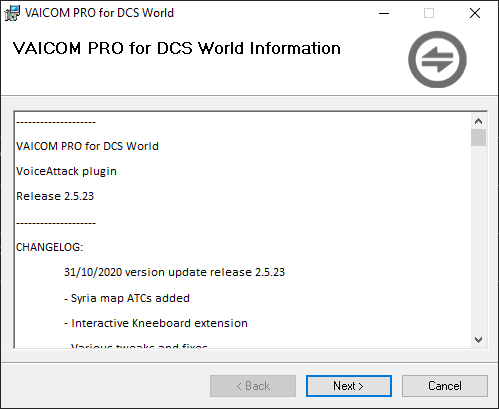Click the scroll down arrow of the changelog

click(479, 340)
